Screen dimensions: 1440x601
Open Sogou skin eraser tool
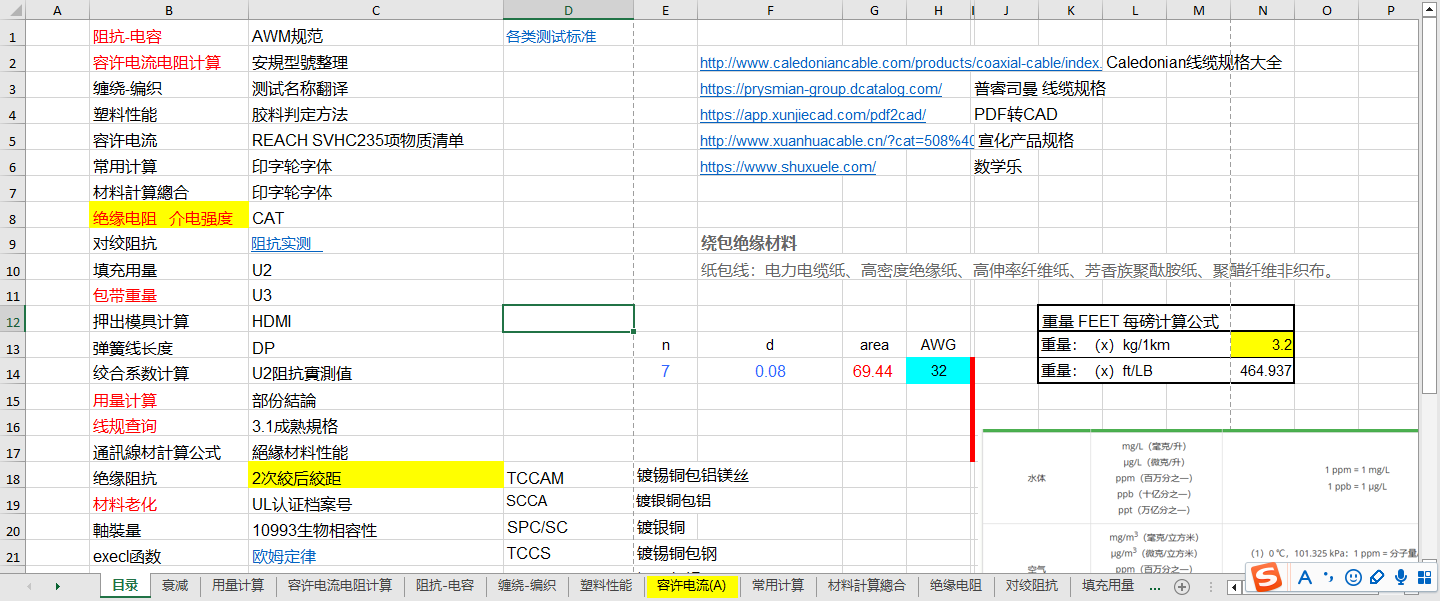(x=1377, y=578)
